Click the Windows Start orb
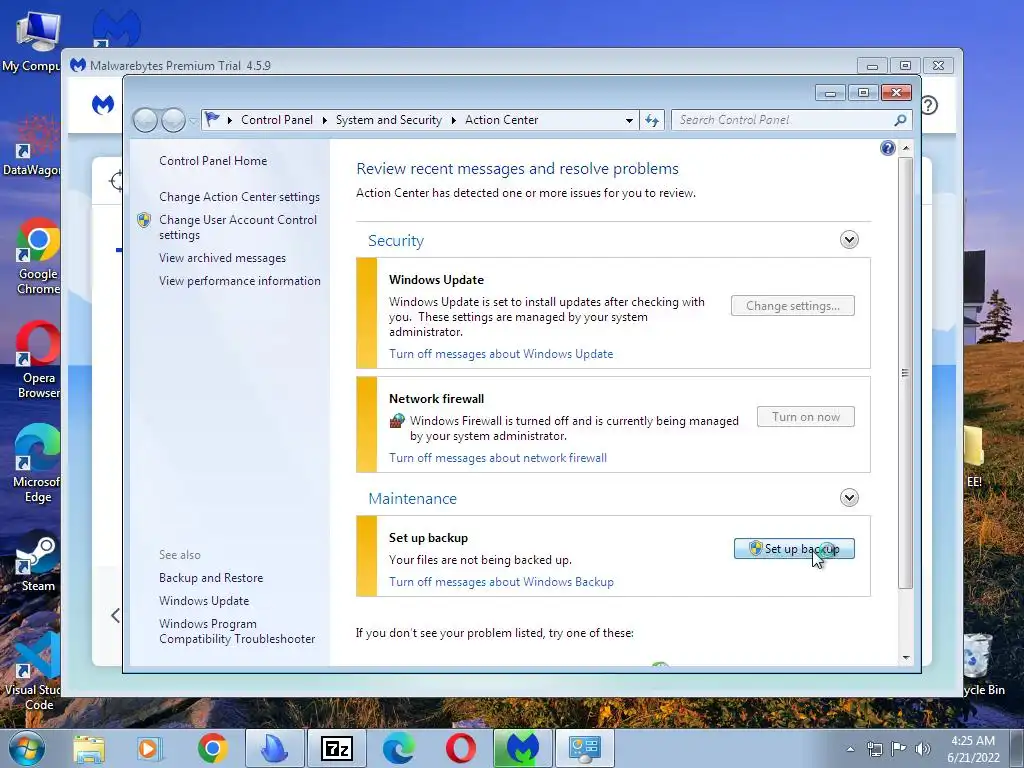This screenshot has width=1024, height=768. click(27, 748)
